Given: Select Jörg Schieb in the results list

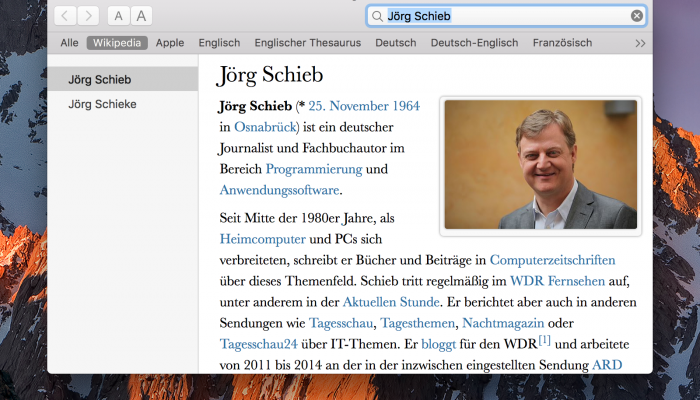Looking at the screenshot, I should point(123,79).
